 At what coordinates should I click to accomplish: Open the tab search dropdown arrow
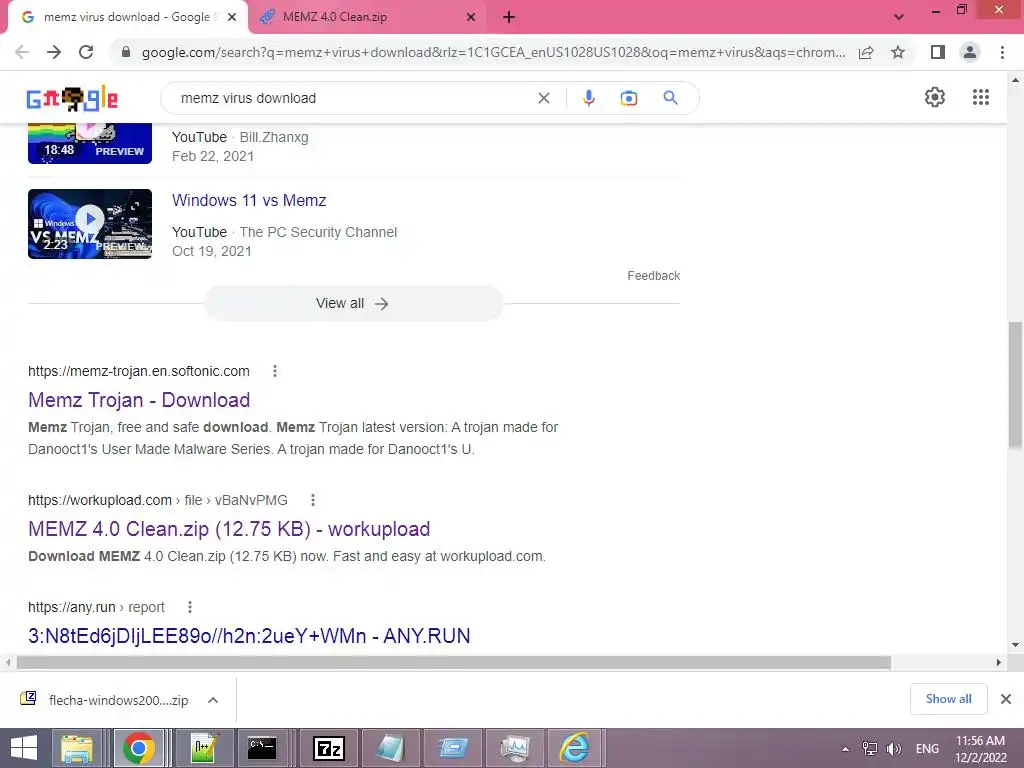click(899, 17)
